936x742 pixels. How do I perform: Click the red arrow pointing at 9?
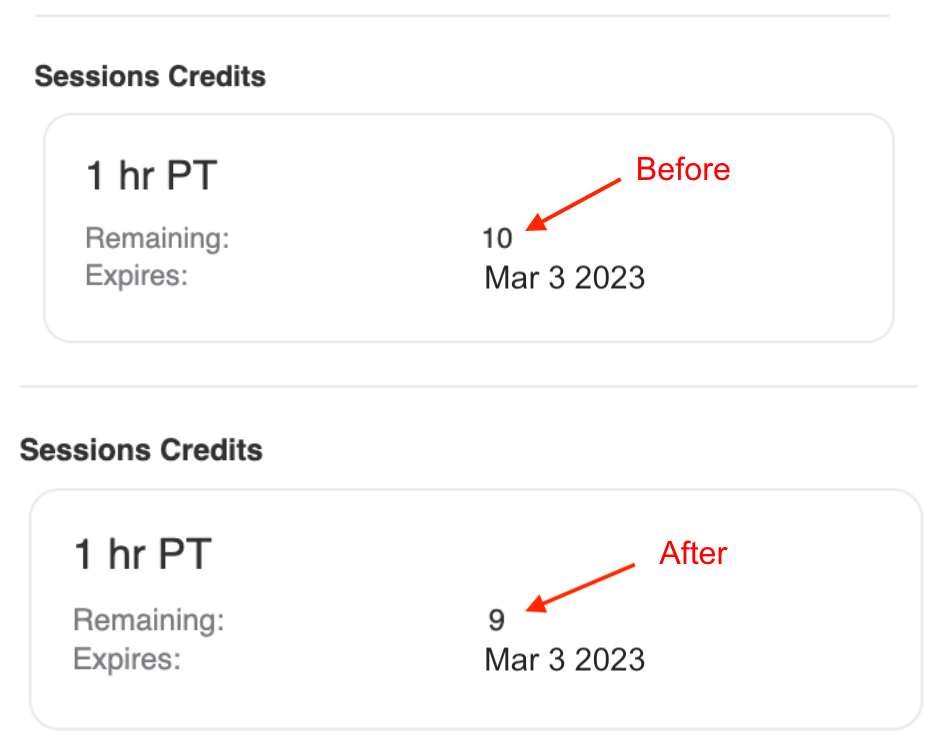[583, 587]
